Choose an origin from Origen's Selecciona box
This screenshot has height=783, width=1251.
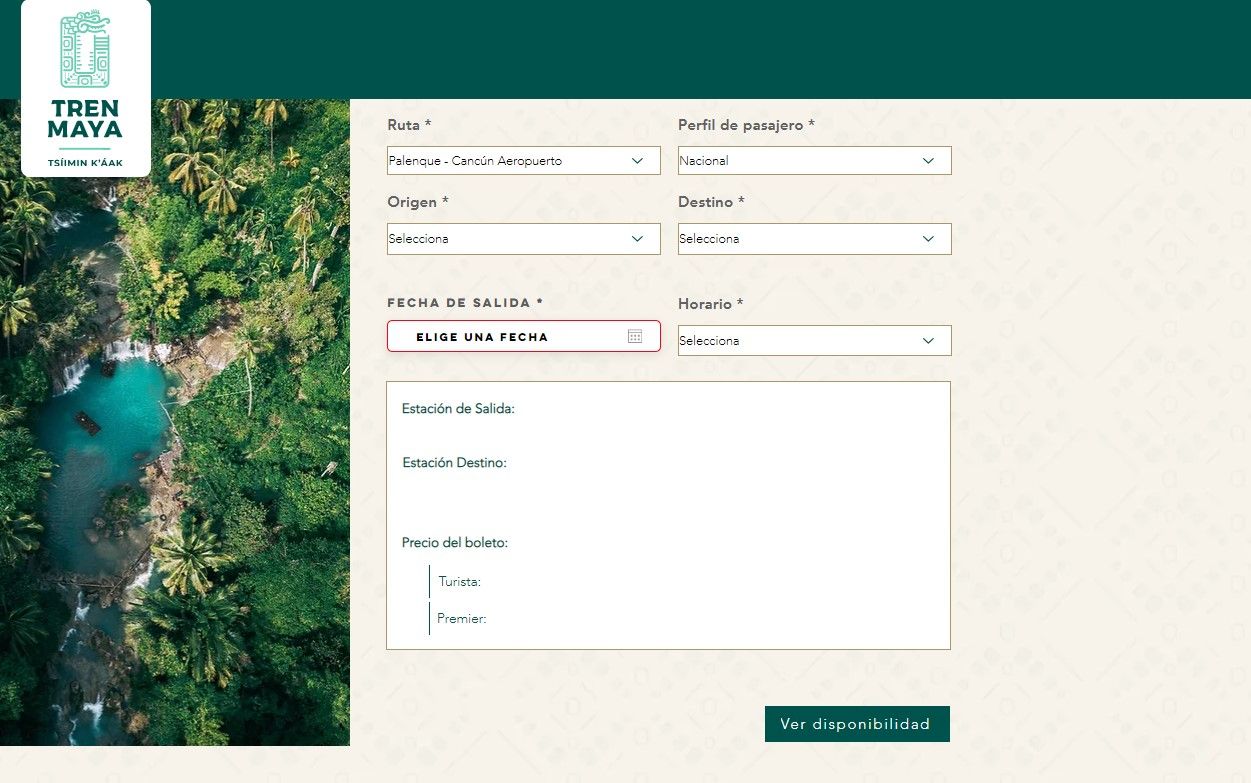pos(510,239)
